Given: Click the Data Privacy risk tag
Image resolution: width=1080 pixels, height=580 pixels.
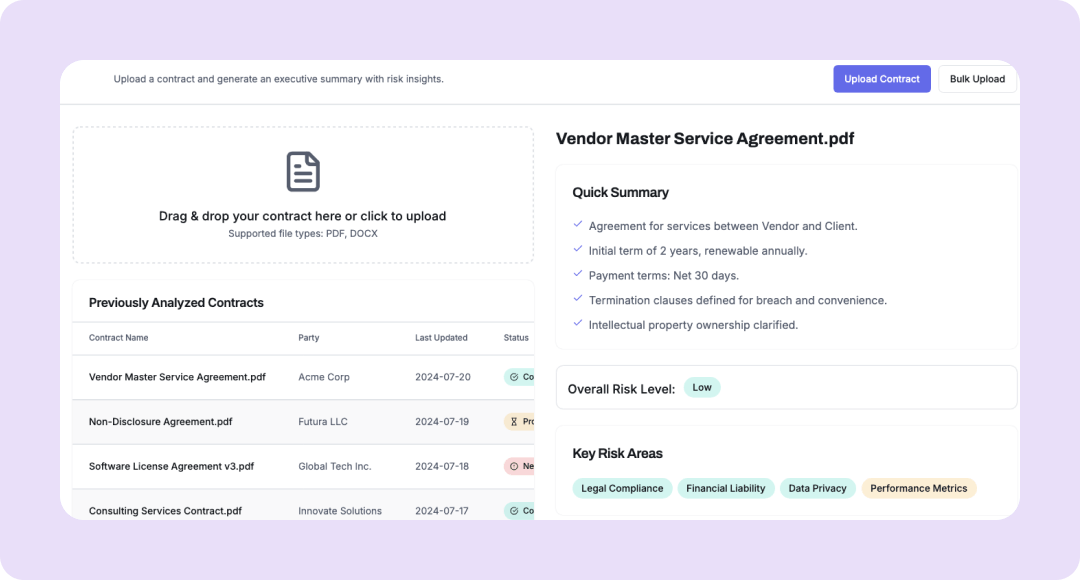Looking at the screenshot, I should [817, 488].
